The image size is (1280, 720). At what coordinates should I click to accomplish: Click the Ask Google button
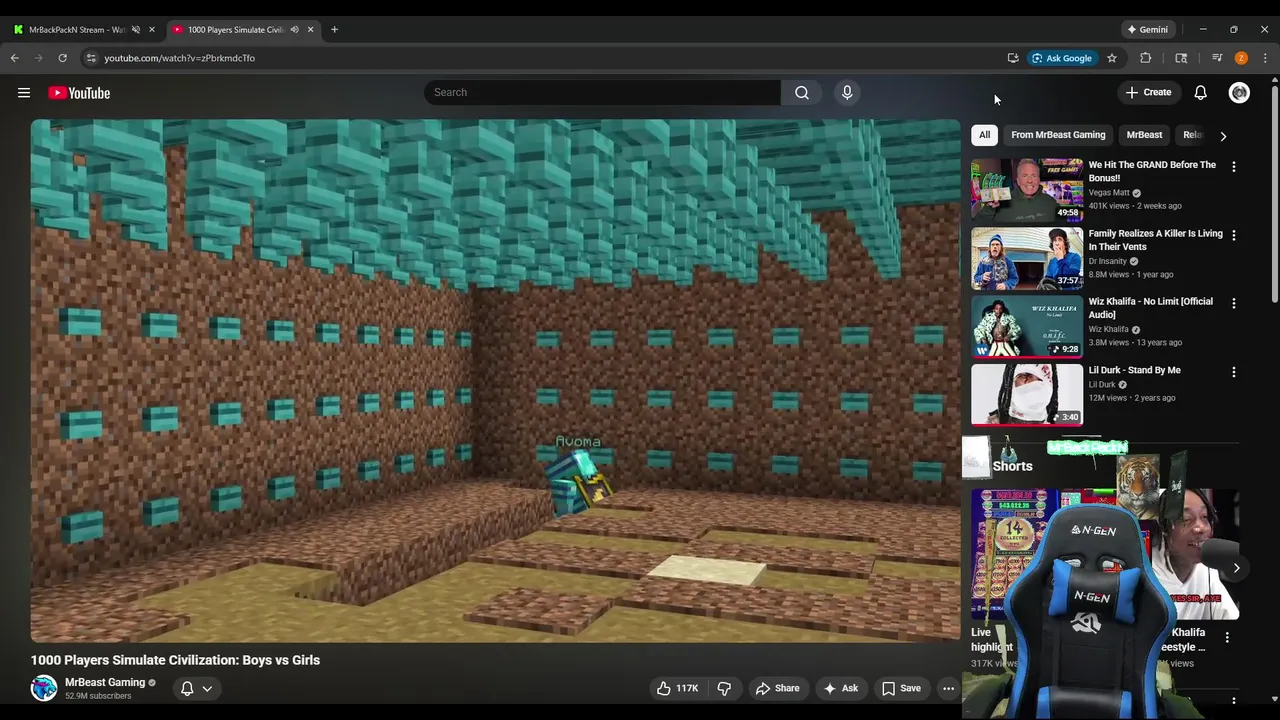click(x=1062, y=58)
